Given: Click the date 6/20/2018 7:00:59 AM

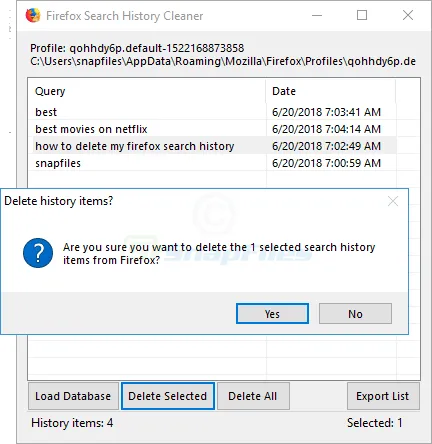Looking at the screenshot, I should coord(326,163).
